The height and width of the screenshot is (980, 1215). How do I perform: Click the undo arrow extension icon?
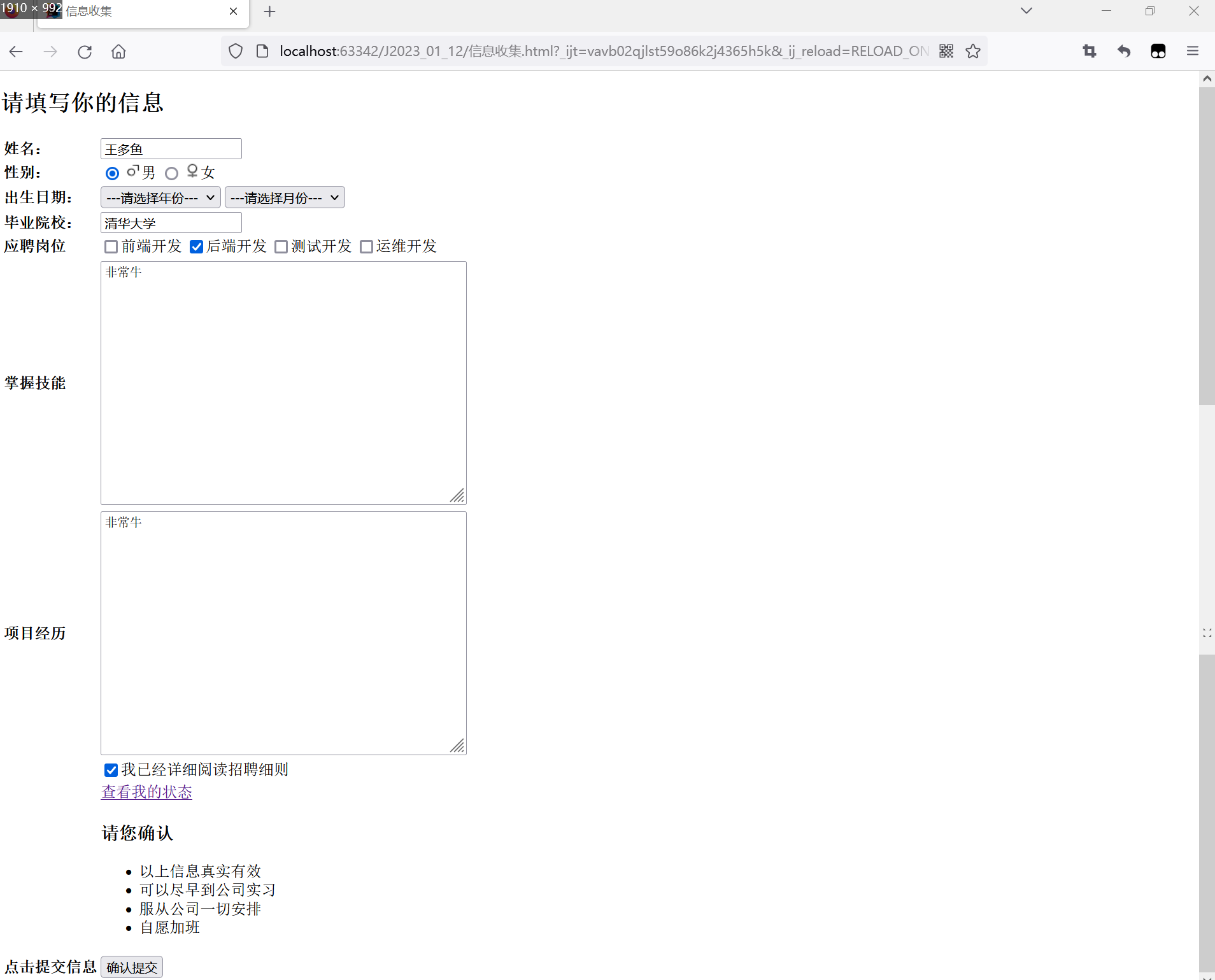[1124, 51]
